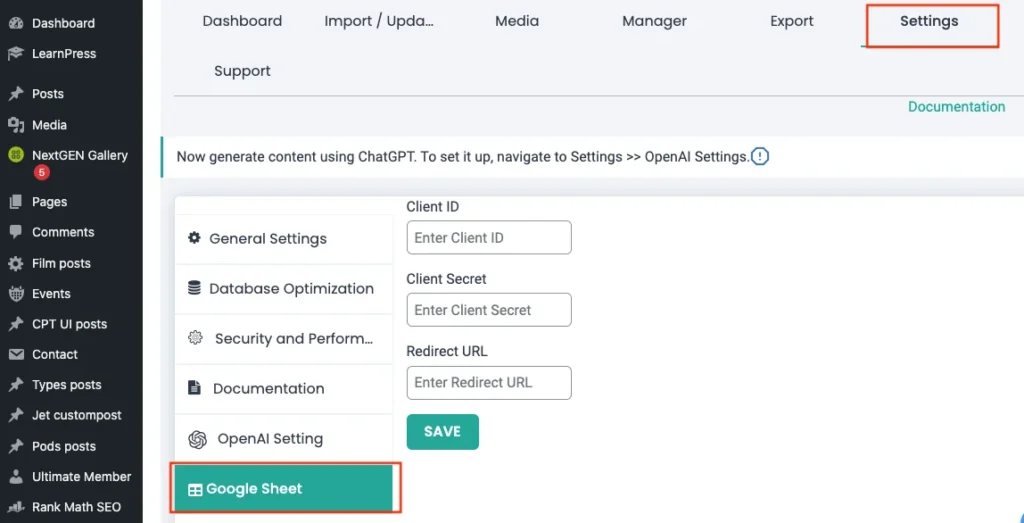Switch to the Import / Update tab

379,21
